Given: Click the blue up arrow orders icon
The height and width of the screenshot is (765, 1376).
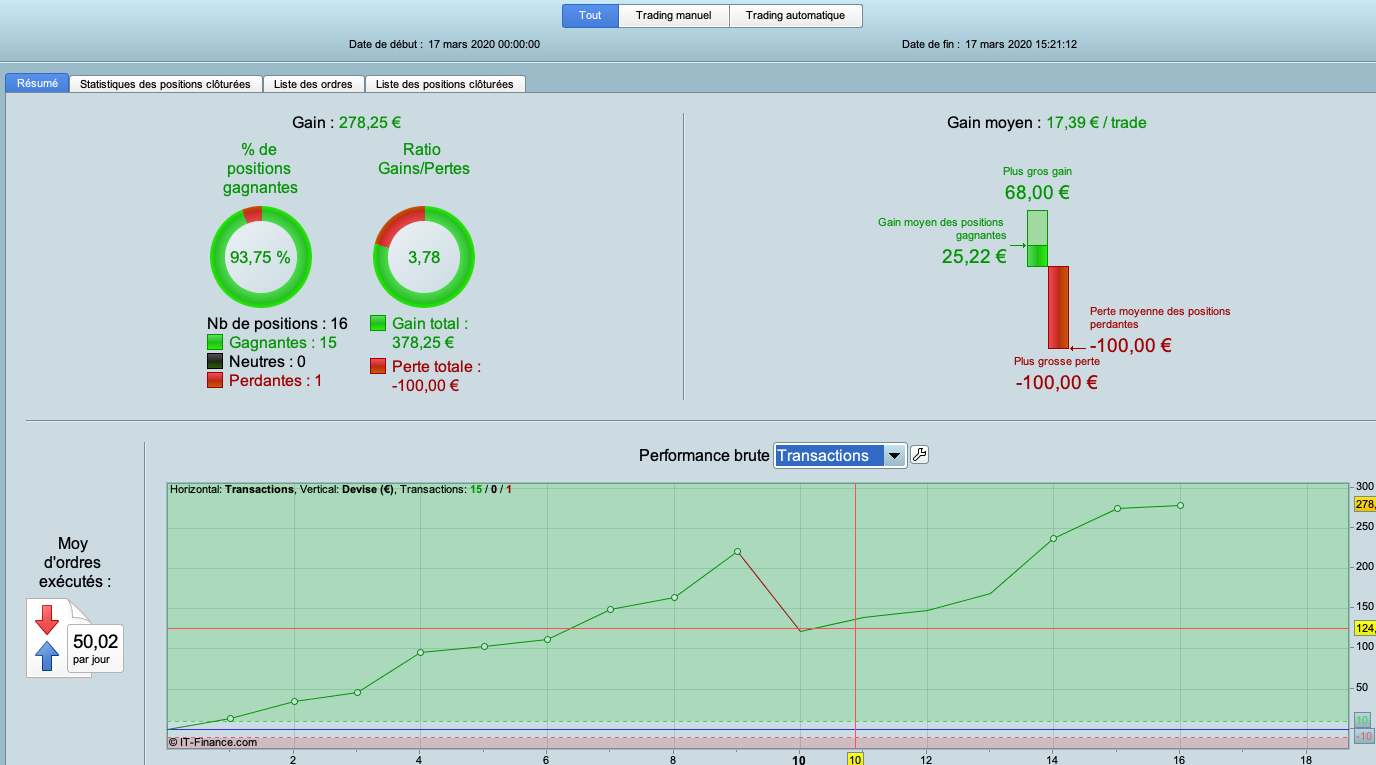Looking at the screenshot, I should click(47, 656).
